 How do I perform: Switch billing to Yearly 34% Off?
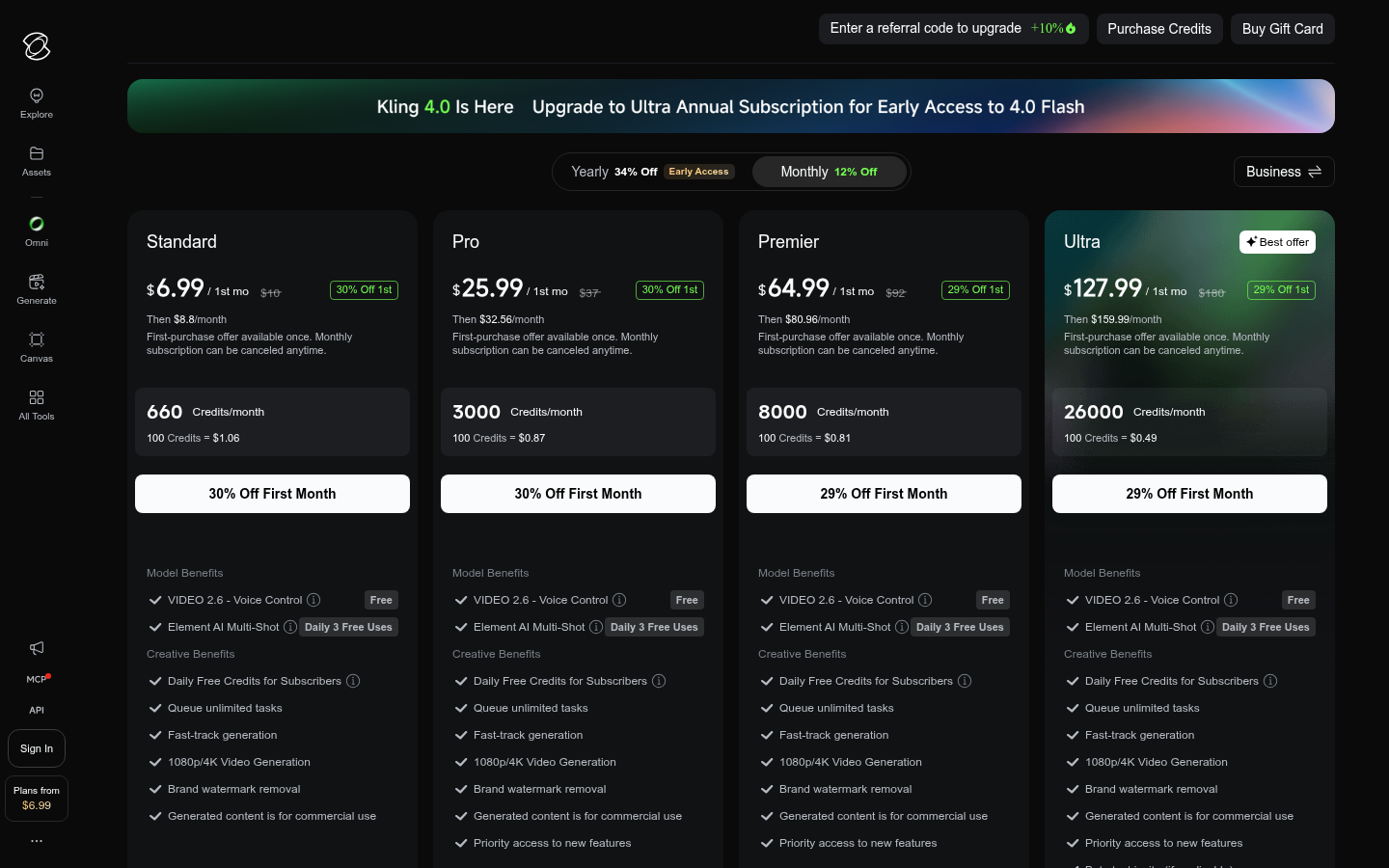pyautogui.click(x=652, y=172)
